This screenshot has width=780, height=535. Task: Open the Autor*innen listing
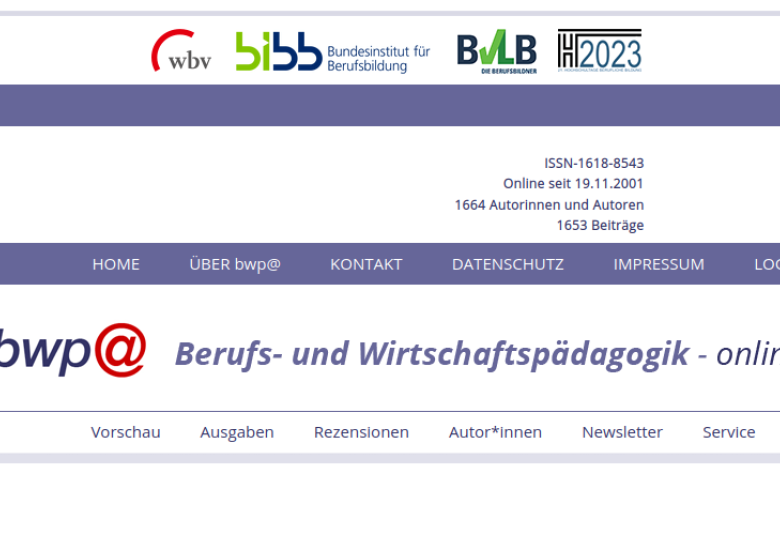click(495, 432)
